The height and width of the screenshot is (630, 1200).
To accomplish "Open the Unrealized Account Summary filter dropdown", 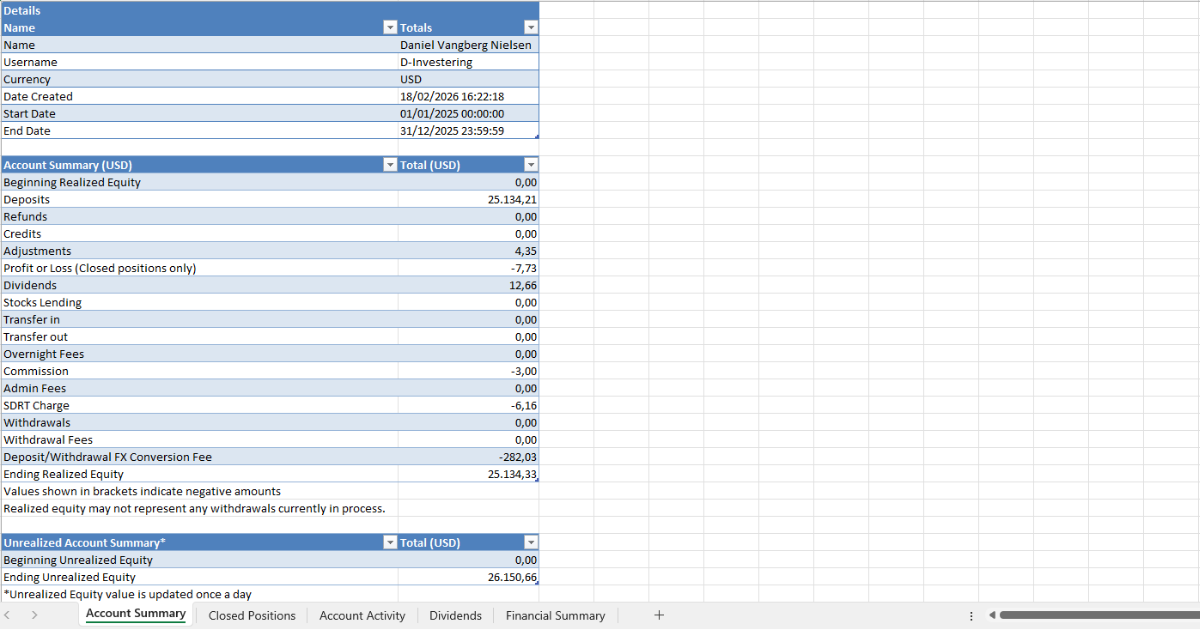I will pyautogui.click(x=390, y=542).
